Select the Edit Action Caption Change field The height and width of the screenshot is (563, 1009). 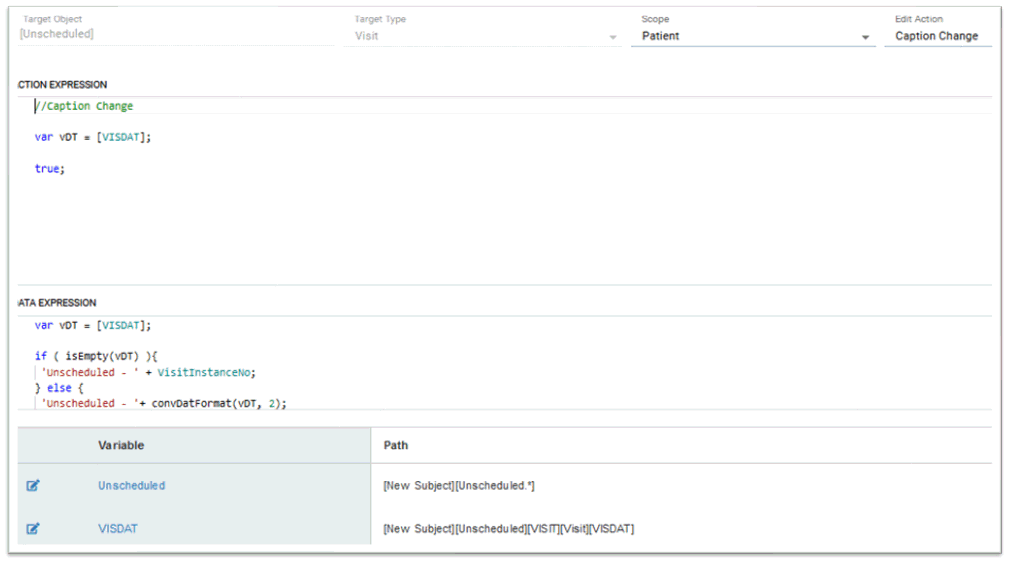[x=937, y=36]
